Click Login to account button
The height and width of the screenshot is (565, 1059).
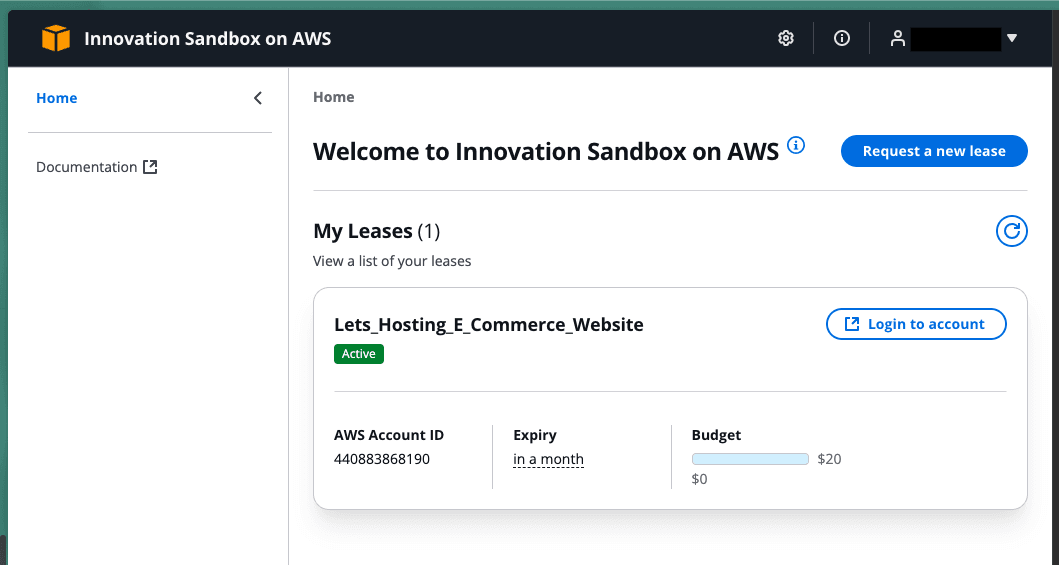(x=915, y=324)
